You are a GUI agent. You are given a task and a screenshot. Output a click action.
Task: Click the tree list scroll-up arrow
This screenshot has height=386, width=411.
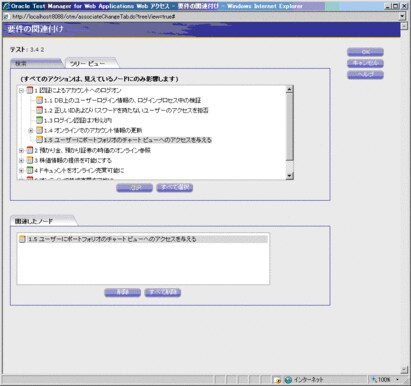point(289,89)
